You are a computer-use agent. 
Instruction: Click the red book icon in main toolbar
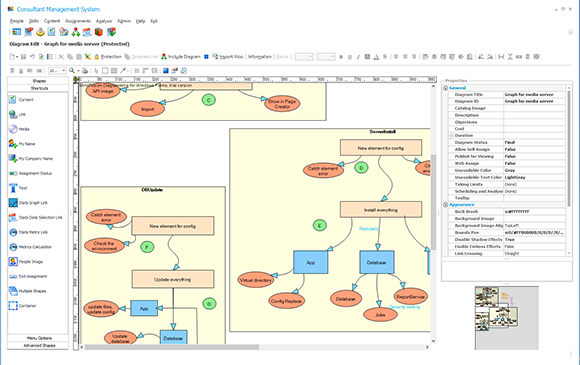tap(99, 32)
